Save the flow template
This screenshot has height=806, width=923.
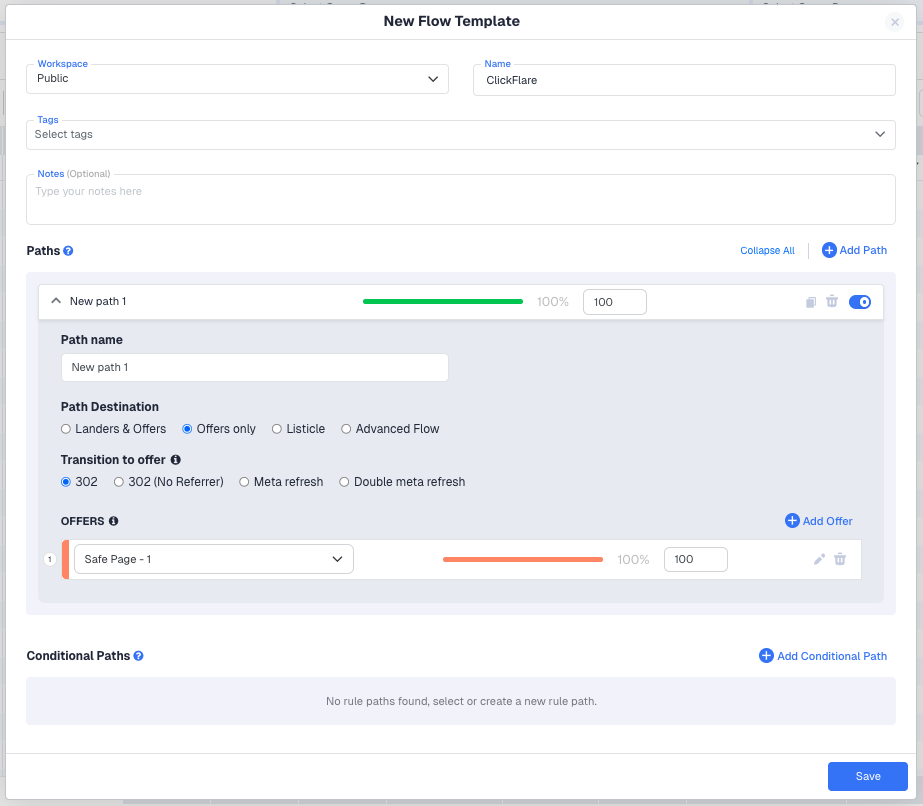[867, 777]
